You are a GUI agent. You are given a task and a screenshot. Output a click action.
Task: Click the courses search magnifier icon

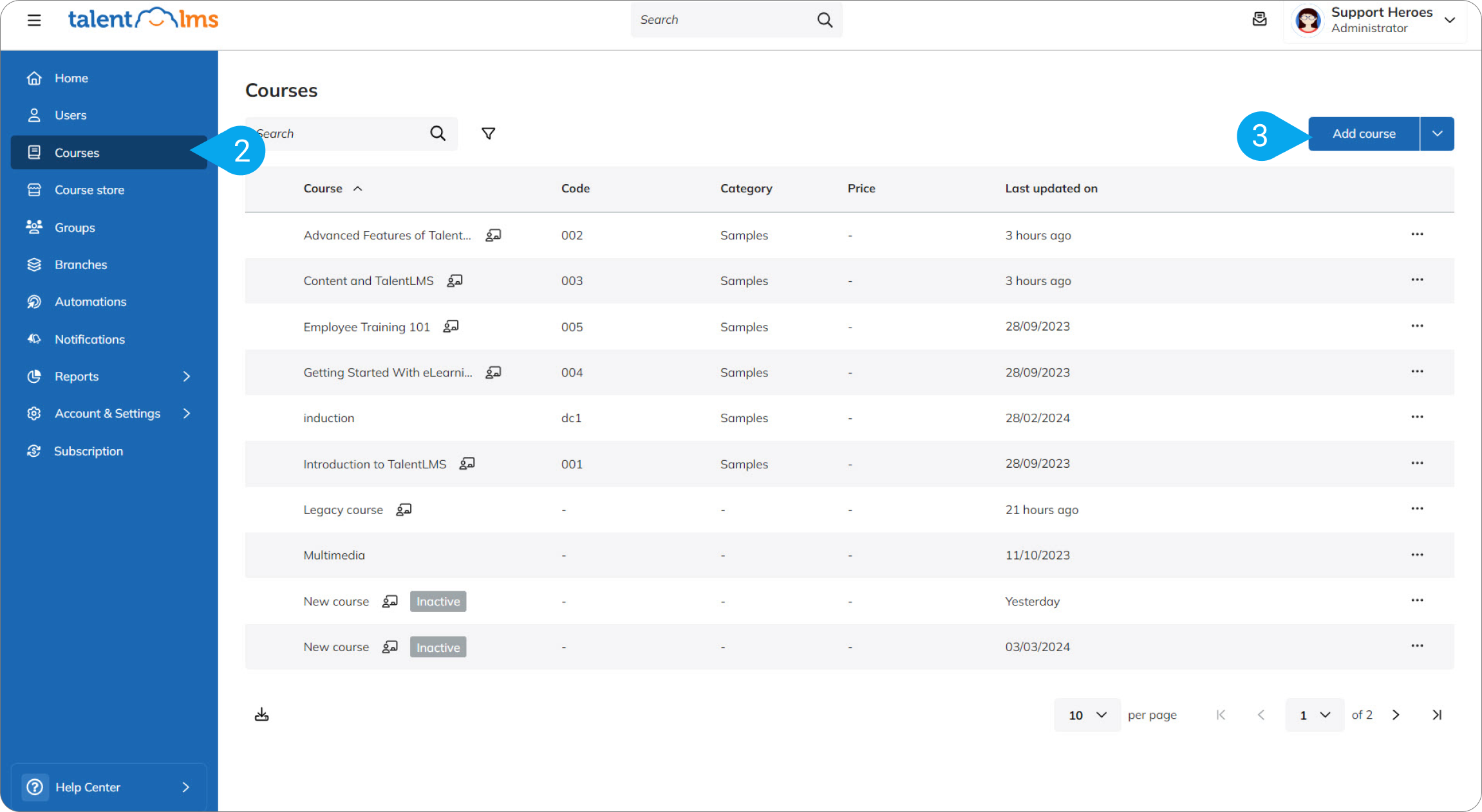[438, 133]
